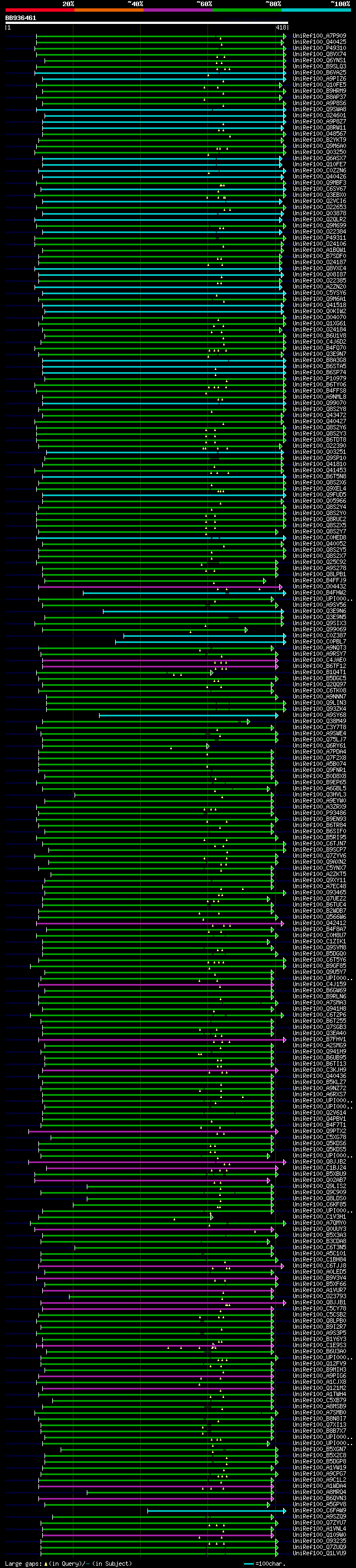Select the UniRef100_B4FHW2 label

click(x=319, y=592)
